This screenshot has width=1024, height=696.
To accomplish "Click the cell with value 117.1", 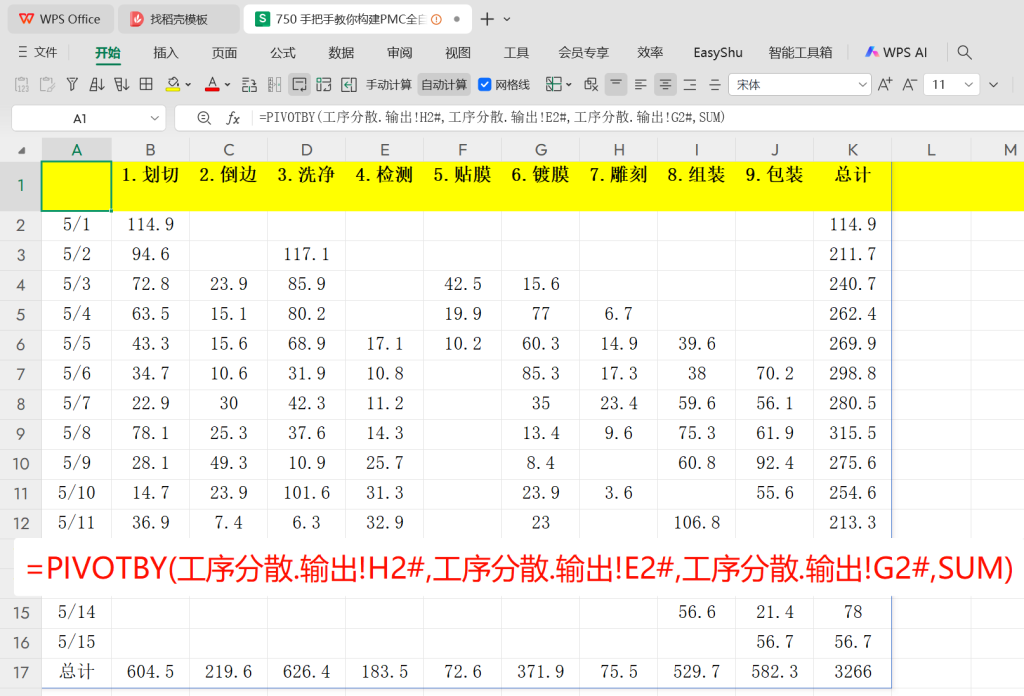I will pyautogui.click(x=306, y=254).
